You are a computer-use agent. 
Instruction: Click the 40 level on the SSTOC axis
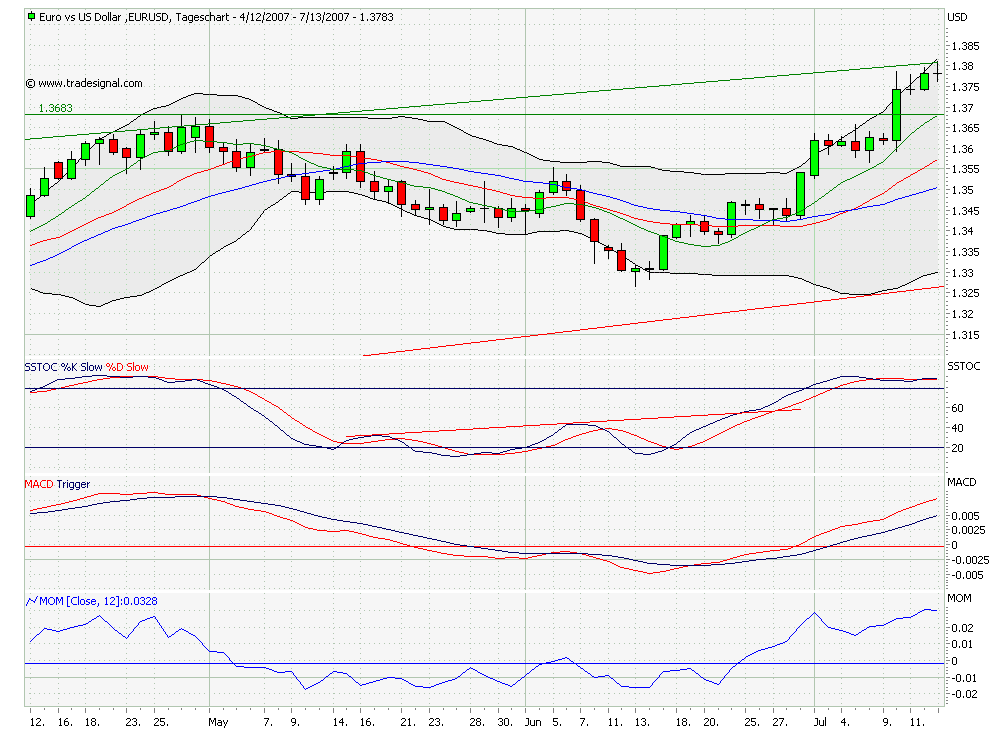(x=958, y=428)
